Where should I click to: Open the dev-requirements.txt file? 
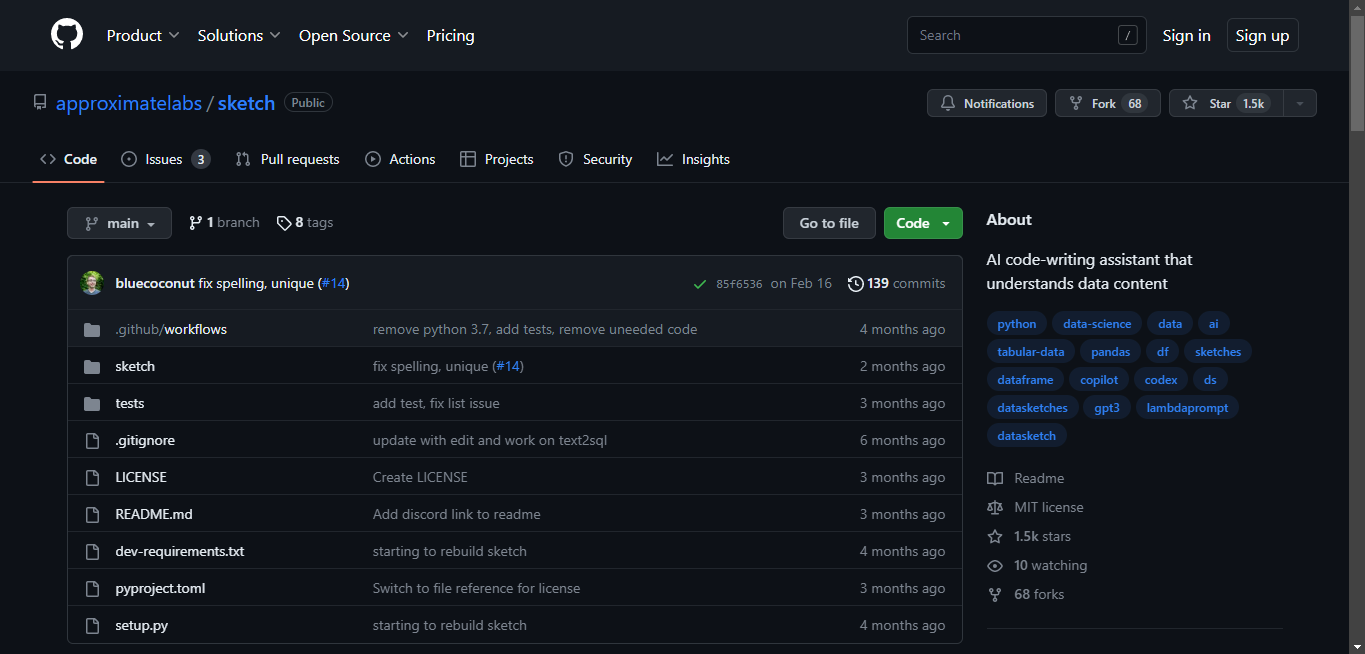click(x=180, y=551)
